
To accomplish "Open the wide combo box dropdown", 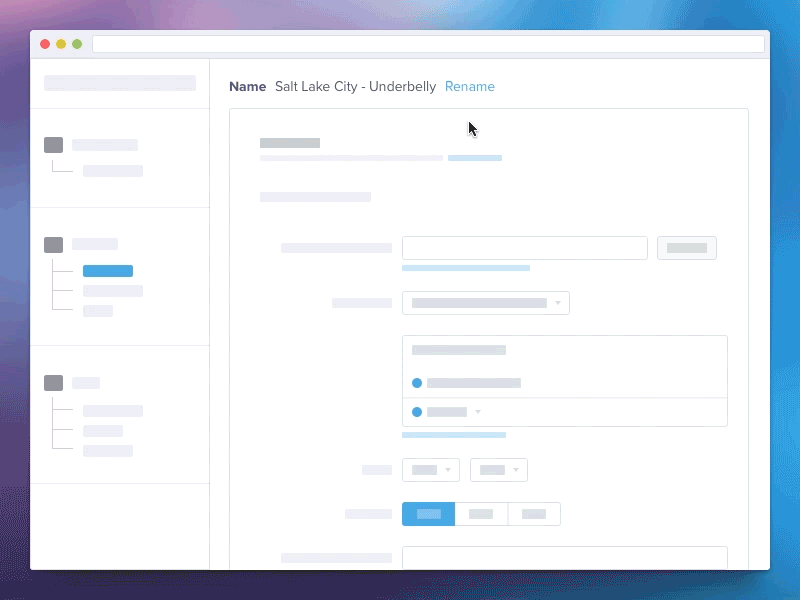I will point(486,302).
